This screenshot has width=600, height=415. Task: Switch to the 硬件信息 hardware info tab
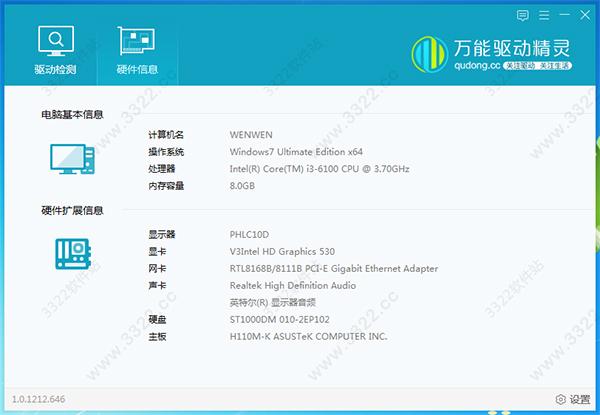[x=137, y=50]
